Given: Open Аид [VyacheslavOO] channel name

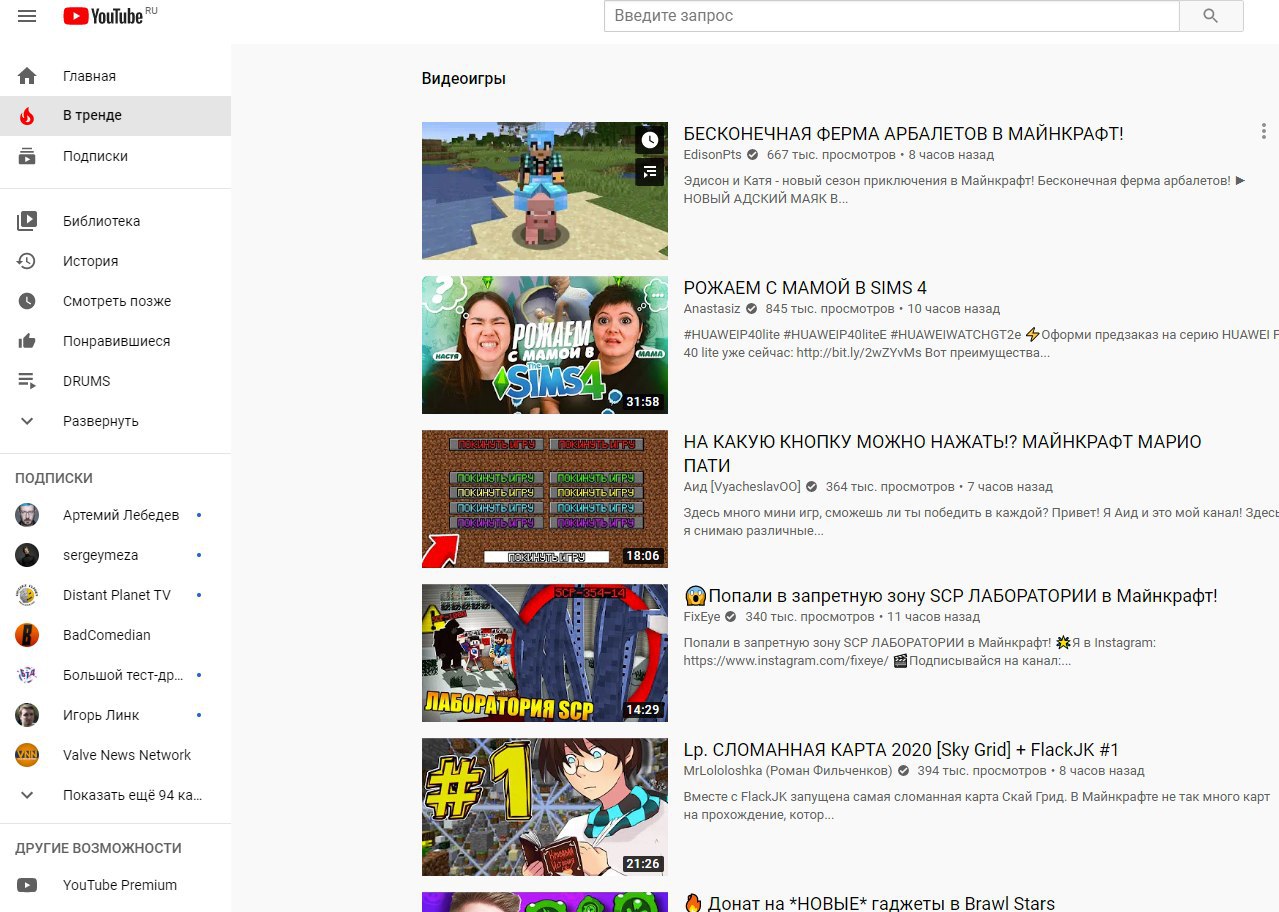Looking at the screenshot, I should 742,487.
